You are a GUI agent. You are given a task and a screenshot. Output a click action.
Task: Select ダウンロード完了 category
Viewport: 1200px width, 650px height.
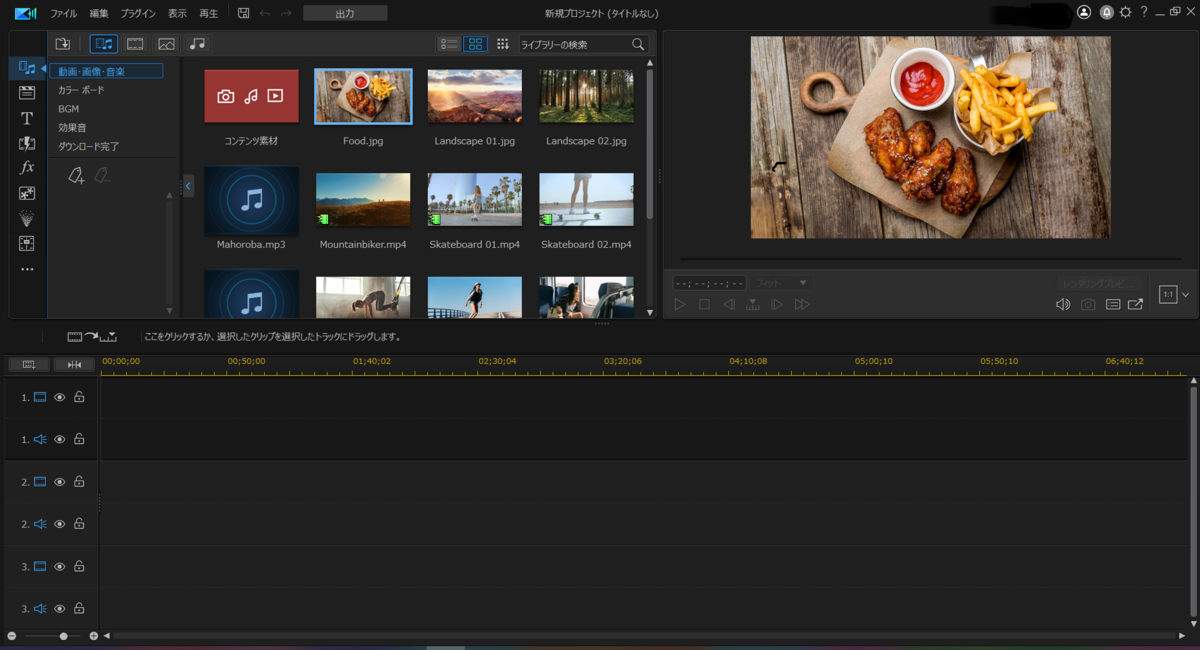pos(88,146)
